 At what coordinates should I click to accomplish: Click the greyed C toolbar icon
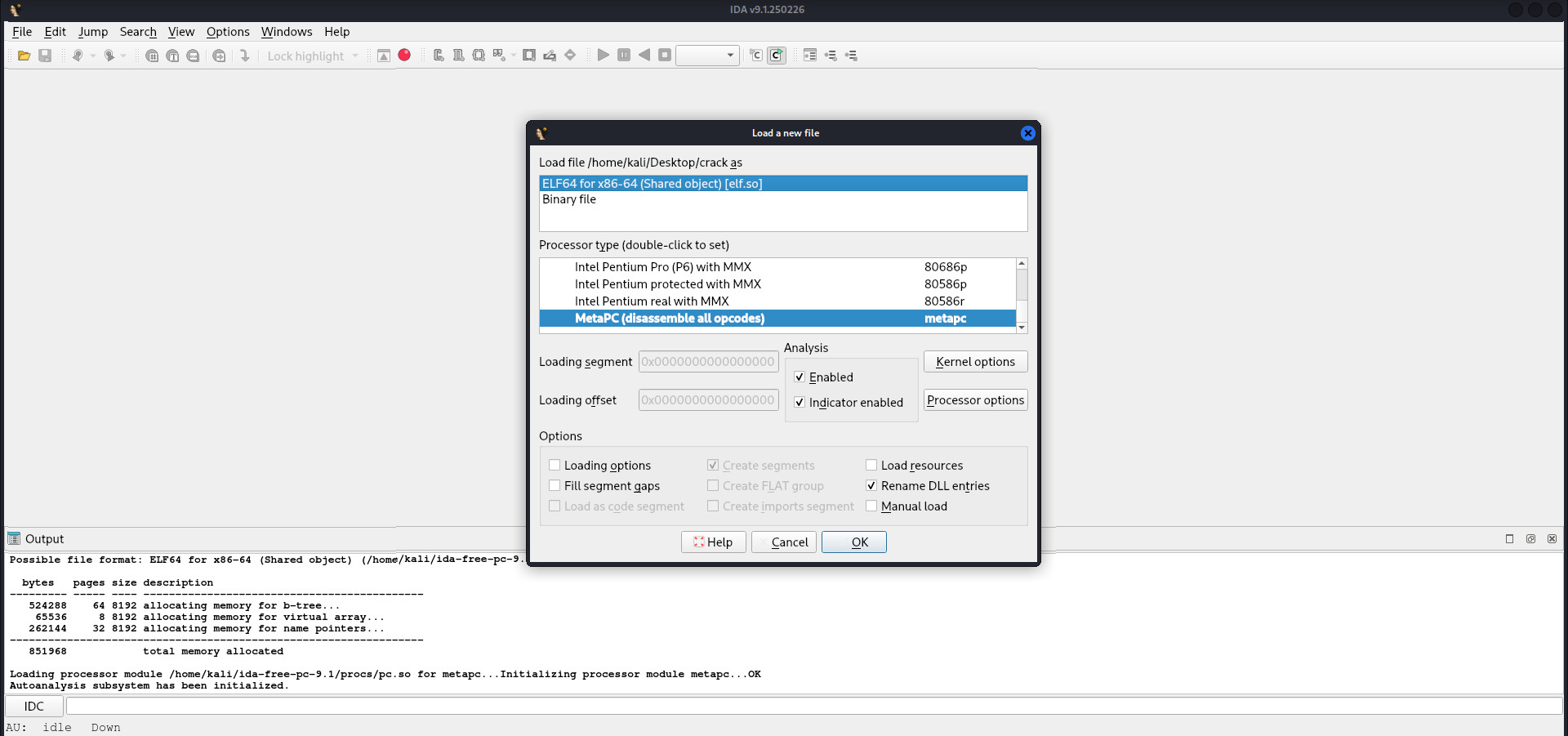coord(756,55)
